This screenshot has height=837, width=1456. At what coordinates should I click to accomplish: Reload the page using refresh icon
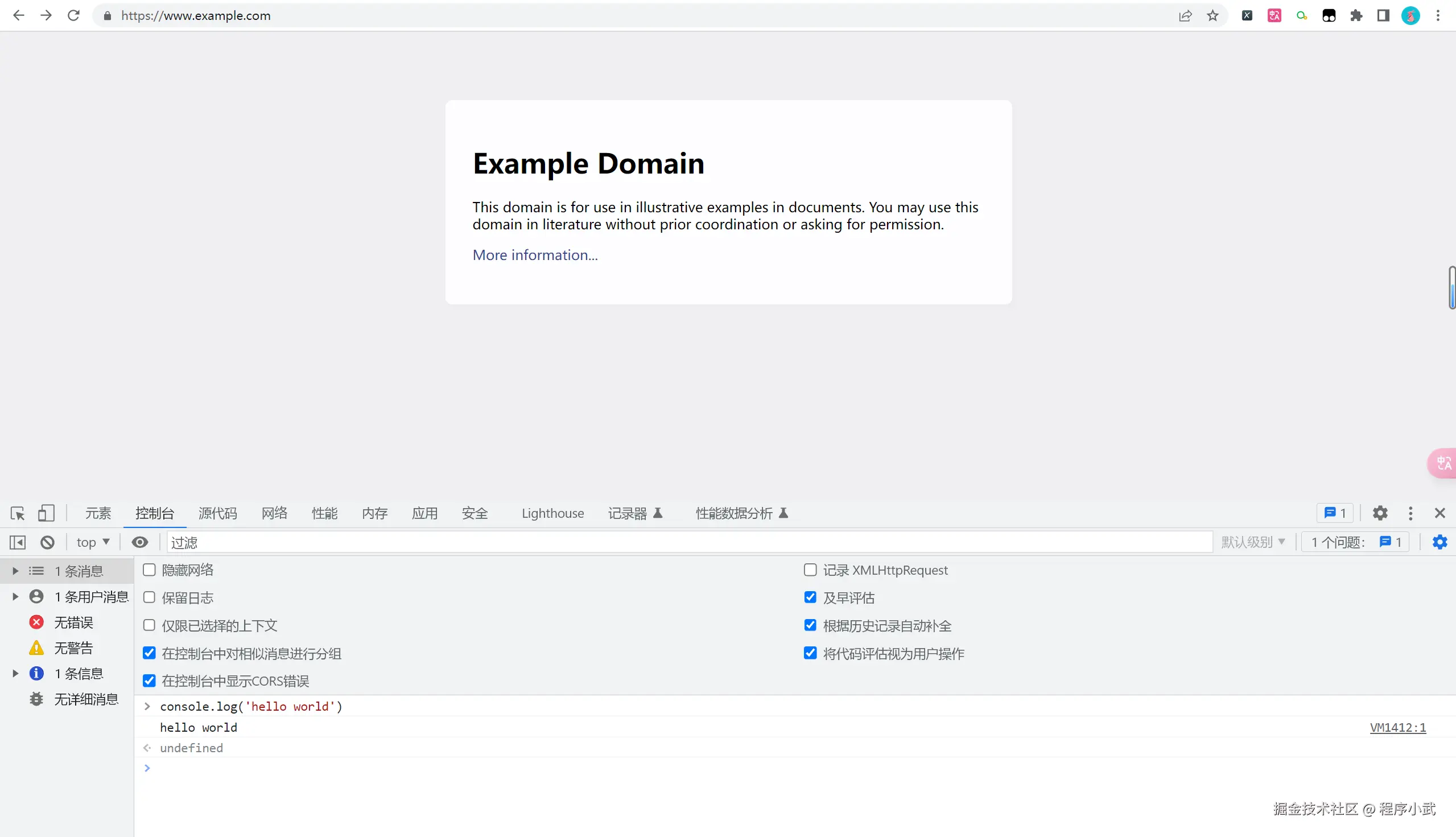click(x=73, y=15)
